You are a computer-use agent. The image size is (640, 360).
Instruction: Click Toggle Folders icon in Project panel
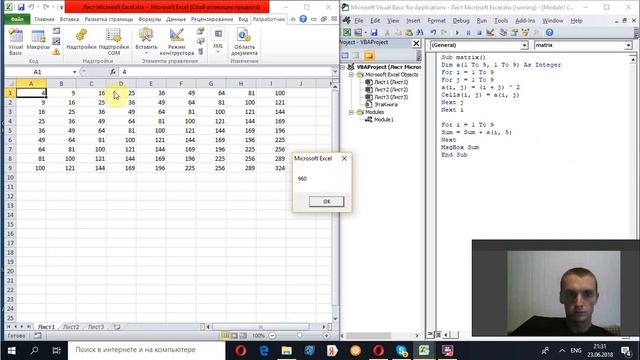point(369,56)
